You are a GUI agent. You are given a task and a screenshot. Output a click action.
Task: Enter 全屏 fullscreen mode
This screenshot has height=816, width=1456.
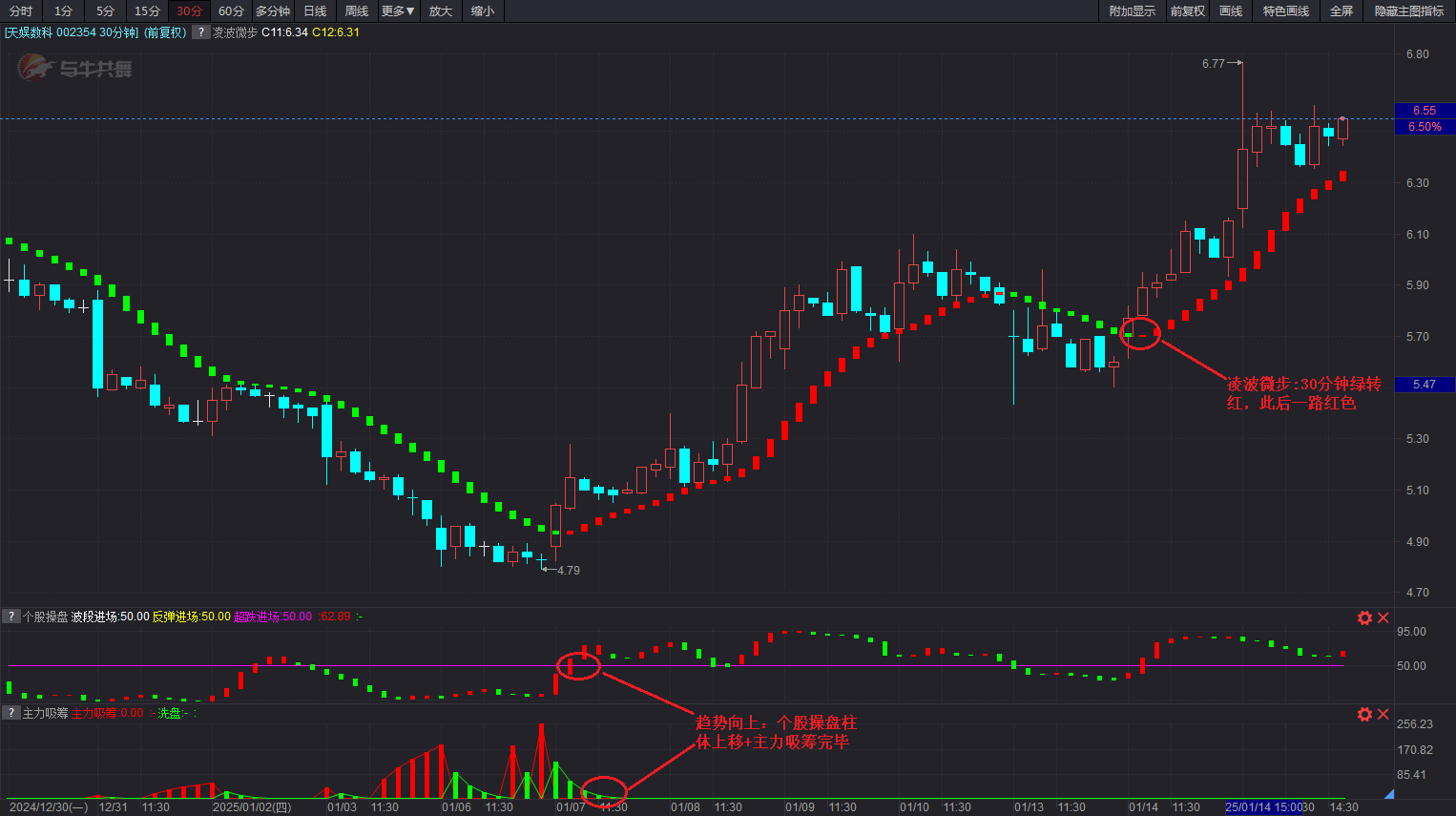[1342, 11]
